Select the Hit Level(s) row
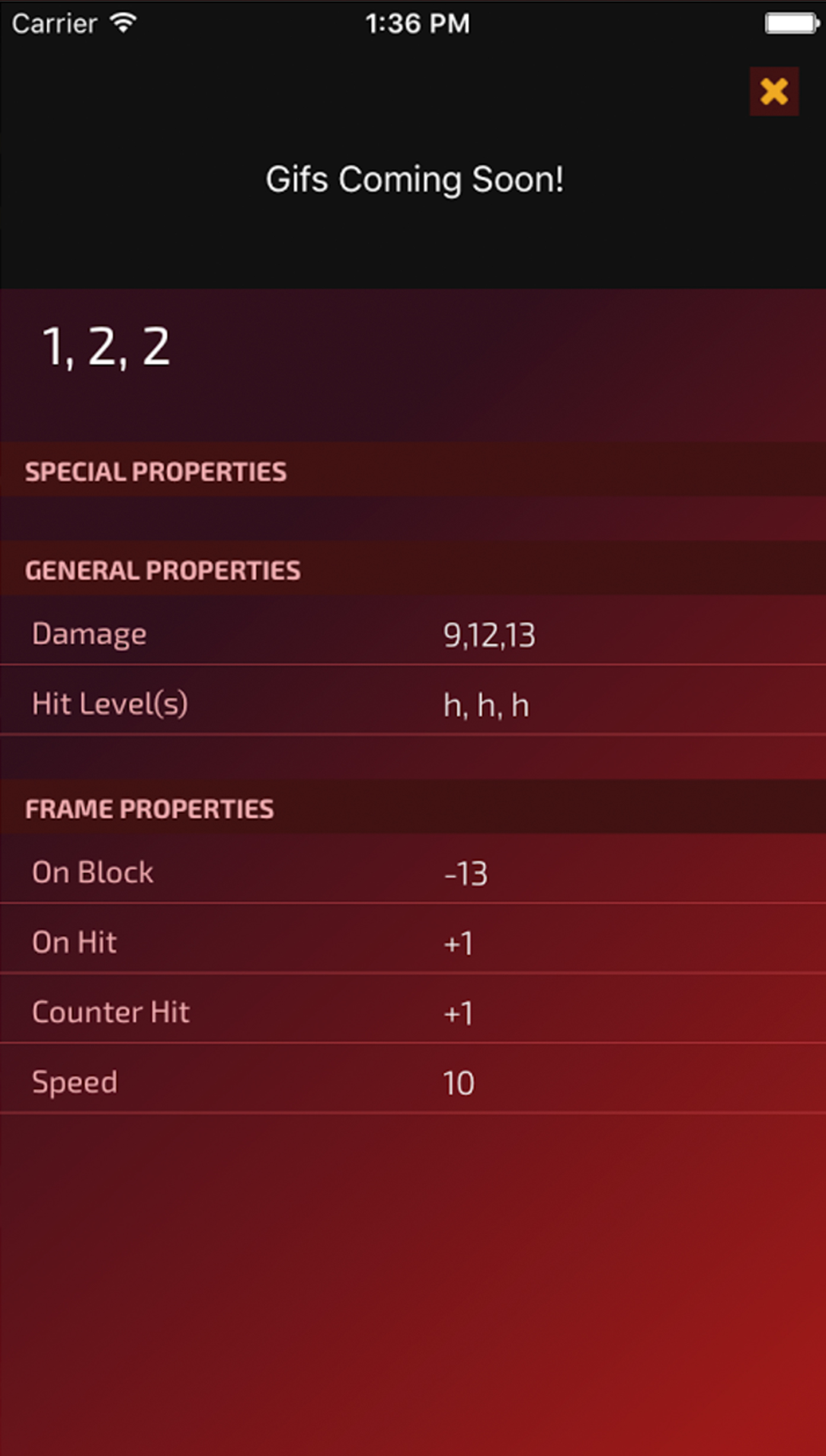This screenshot has width=826, height=1456. pyautogui.click(x=413, y=700)
